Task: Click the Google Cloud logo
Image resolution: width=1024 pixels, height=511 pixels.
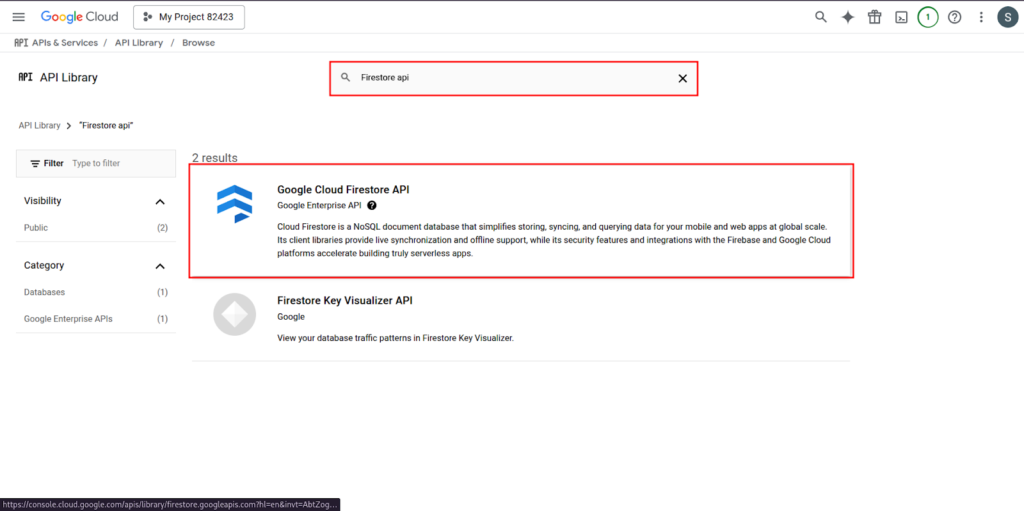Action: [x=79, y=17]
